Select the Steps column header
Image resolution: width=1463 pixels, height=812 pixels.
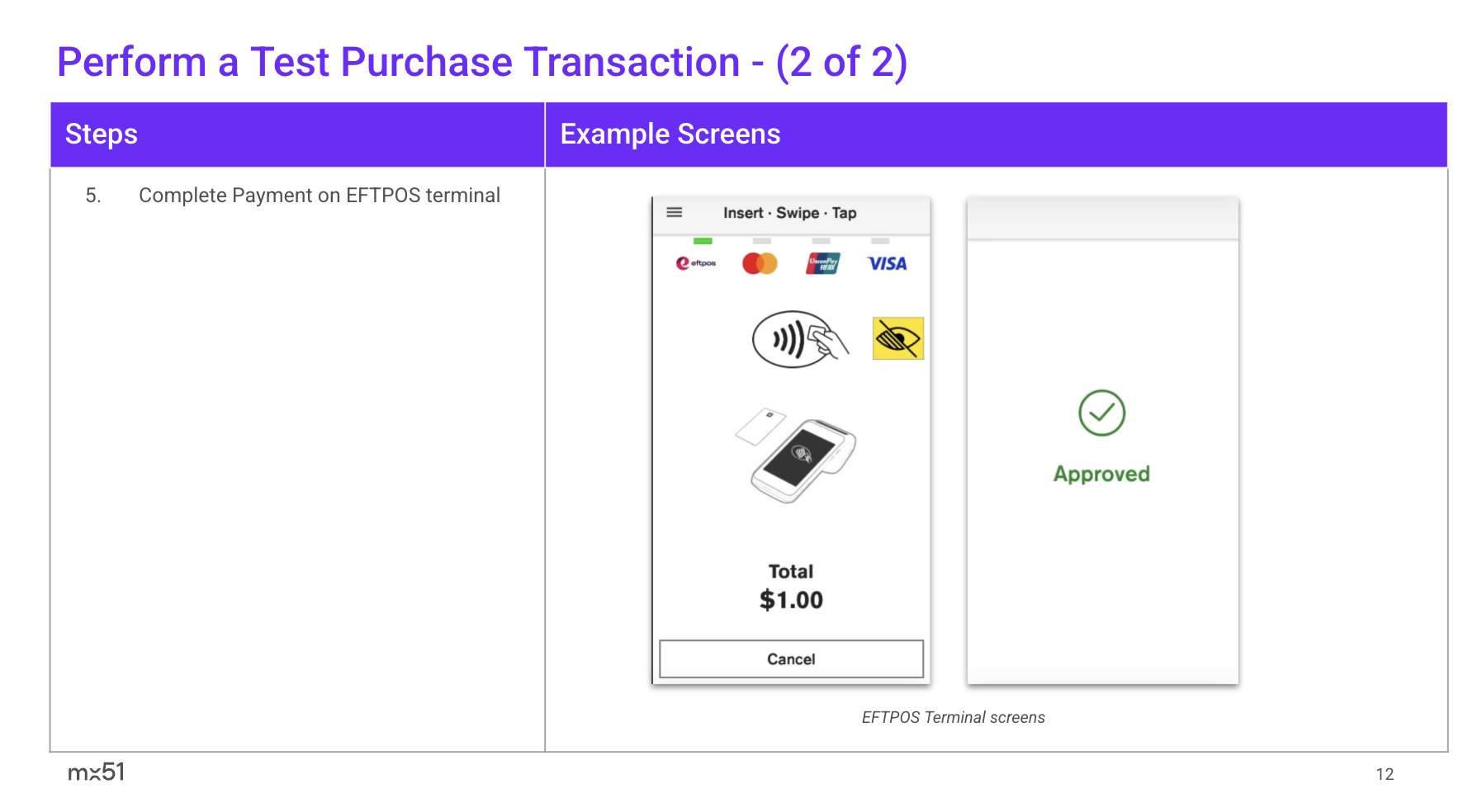coord(102,135)
